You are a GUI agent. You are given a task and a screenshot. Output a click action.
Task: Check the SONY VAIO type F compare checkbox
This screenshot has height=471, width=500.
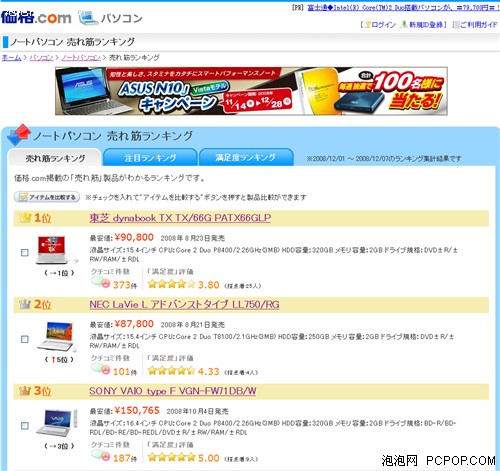[x=25, y=426]
